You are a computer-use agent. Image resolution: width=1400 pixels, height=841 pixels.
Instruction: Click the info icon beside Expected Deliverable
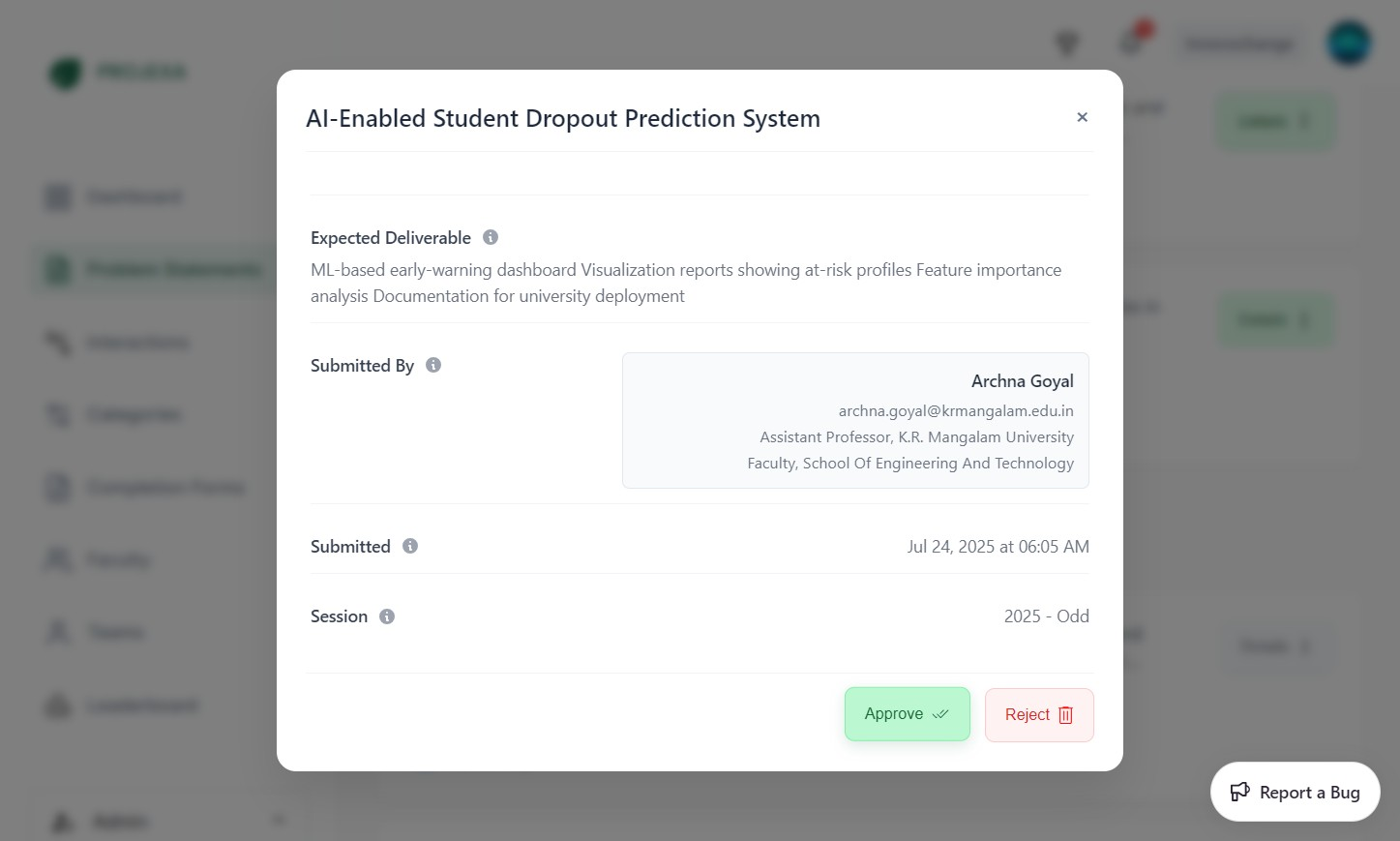tap(490, 237)
